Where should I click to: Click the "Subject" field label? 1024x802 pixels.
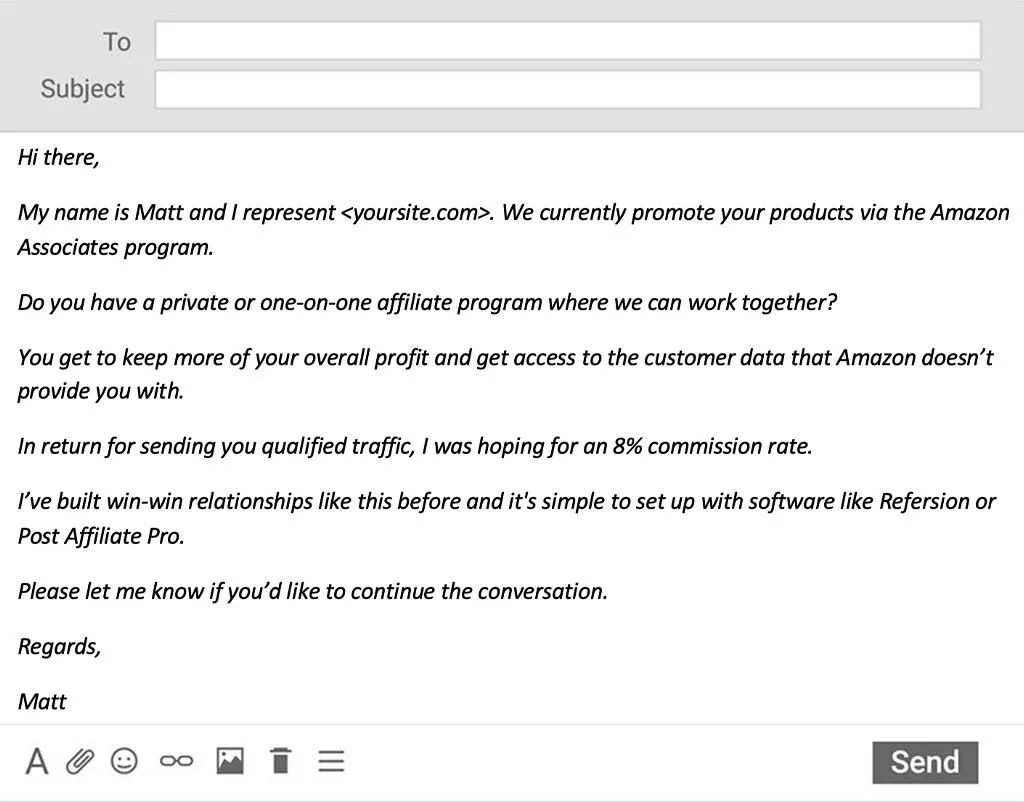point(83,89)
